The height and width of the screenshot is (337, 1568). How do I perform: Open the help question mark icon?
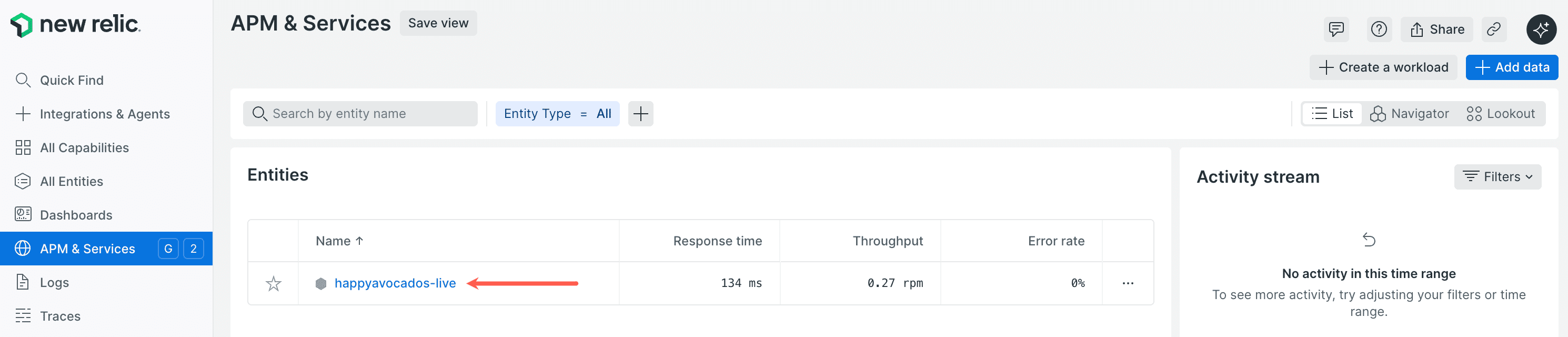point(1379,28)
